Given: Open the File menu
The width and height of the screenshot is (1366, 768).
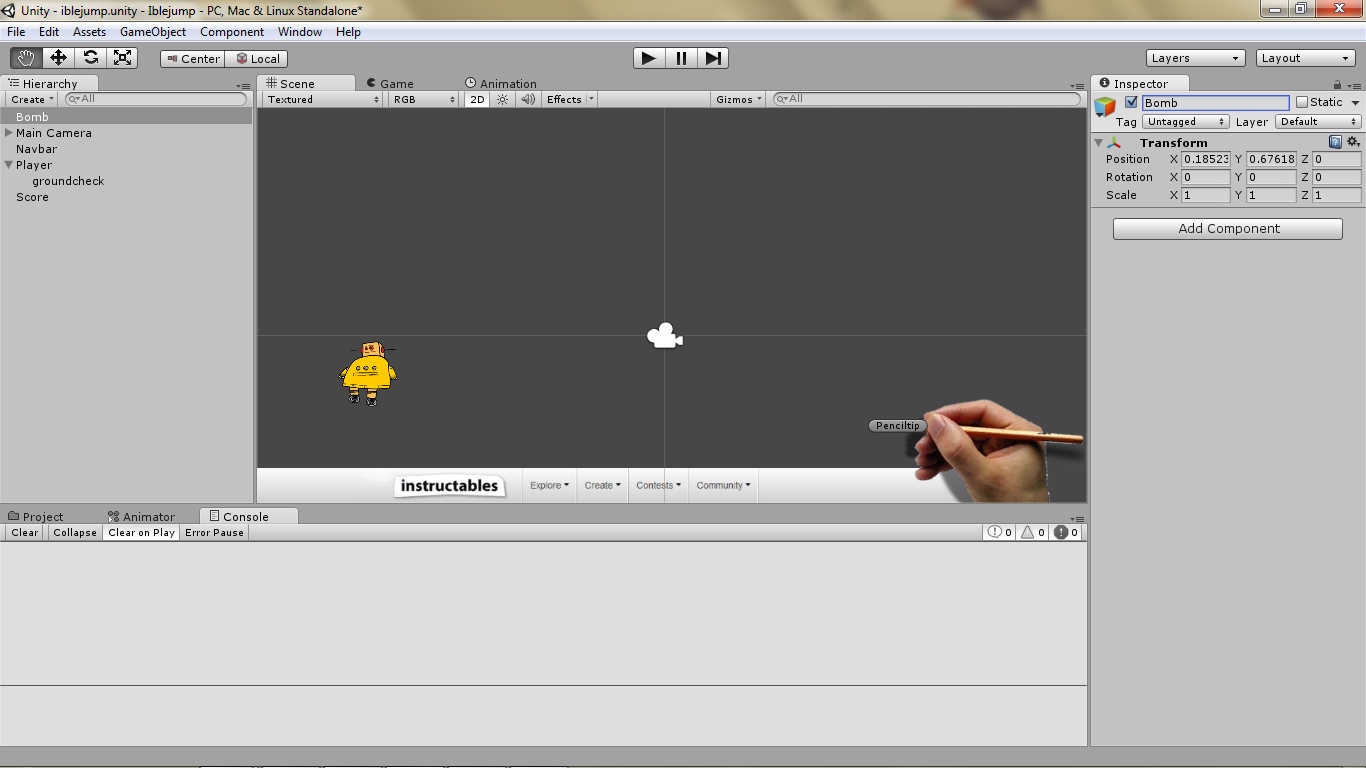Looking at the screenshot, I should 16,32.
